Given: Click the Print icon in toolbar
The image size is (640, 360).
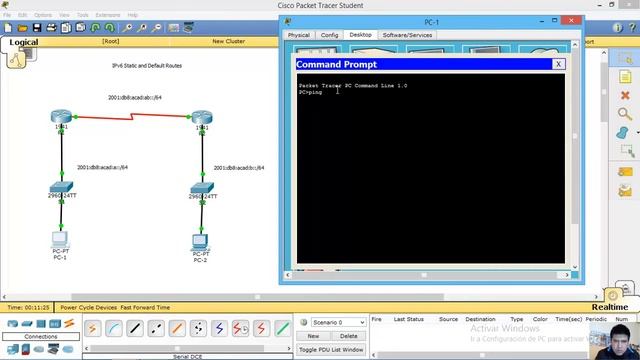Looking at the screenshot, I should pyautogui.click(x=51, y=28).
